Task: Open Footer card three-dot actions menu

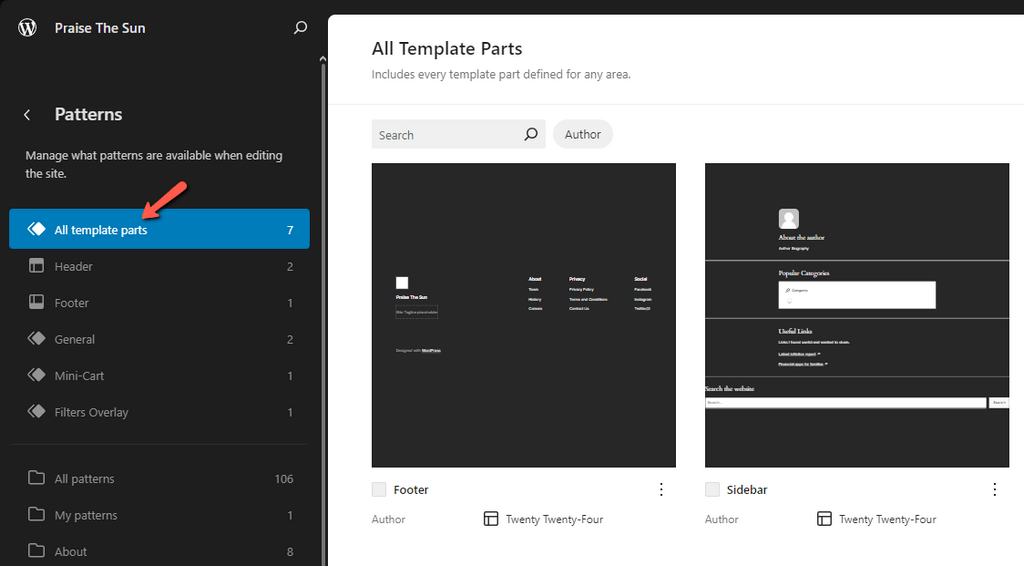Action: 661,489
